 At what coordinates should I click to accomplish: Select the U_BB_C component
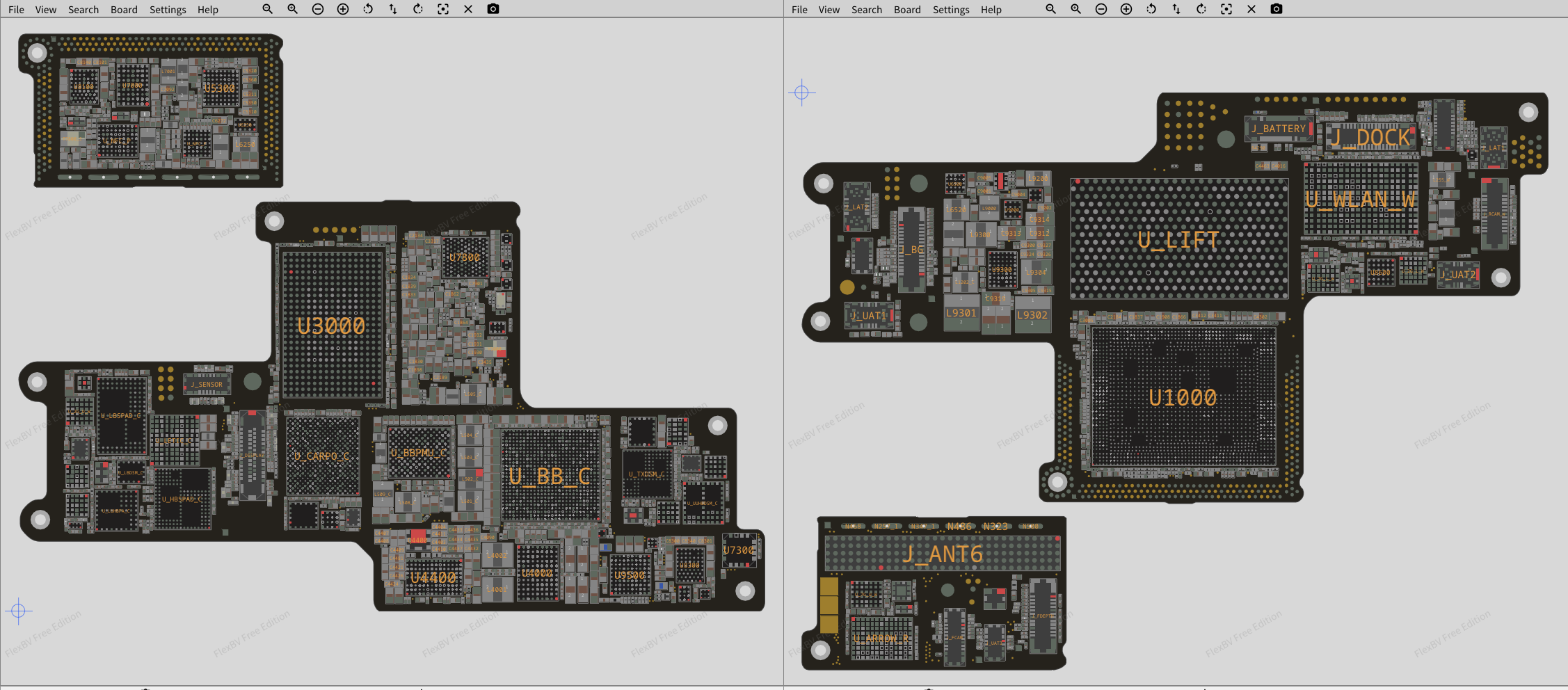[x=550, y=476]
